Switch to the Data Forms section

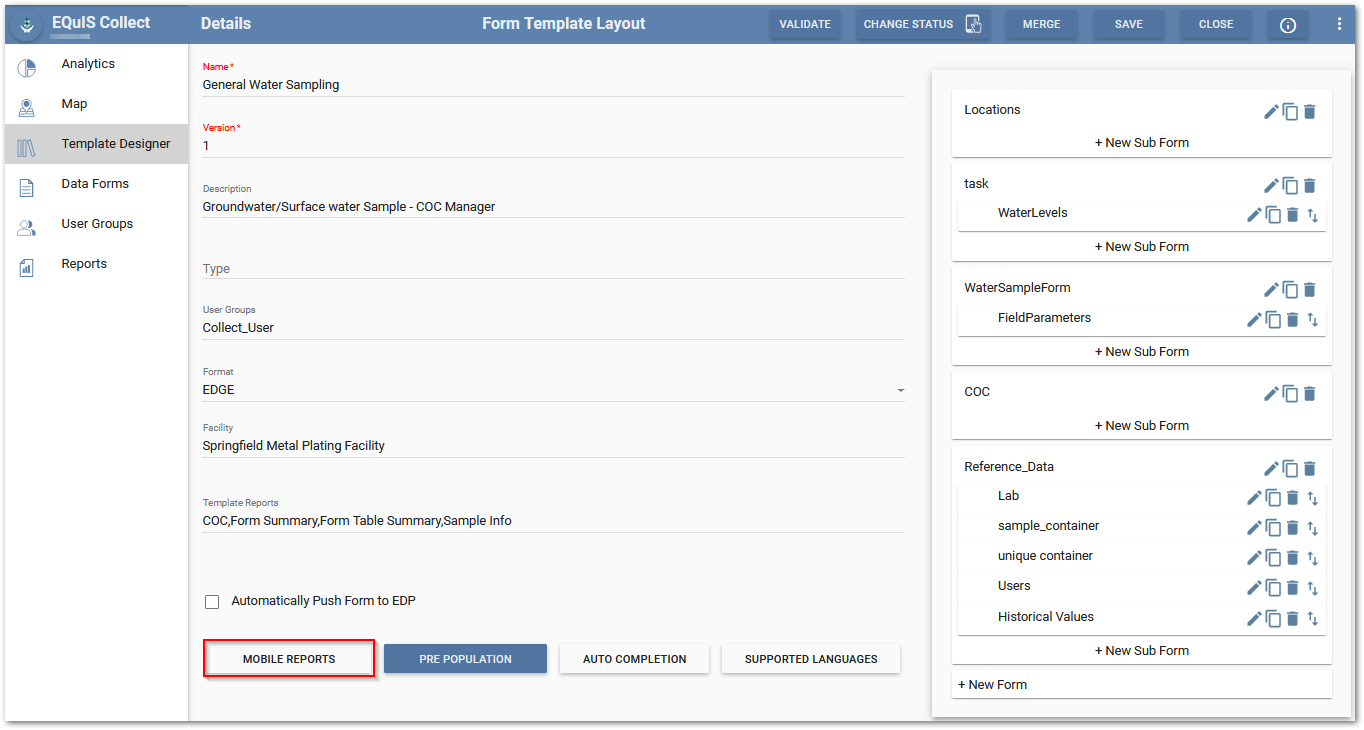(x=95, y=183)
